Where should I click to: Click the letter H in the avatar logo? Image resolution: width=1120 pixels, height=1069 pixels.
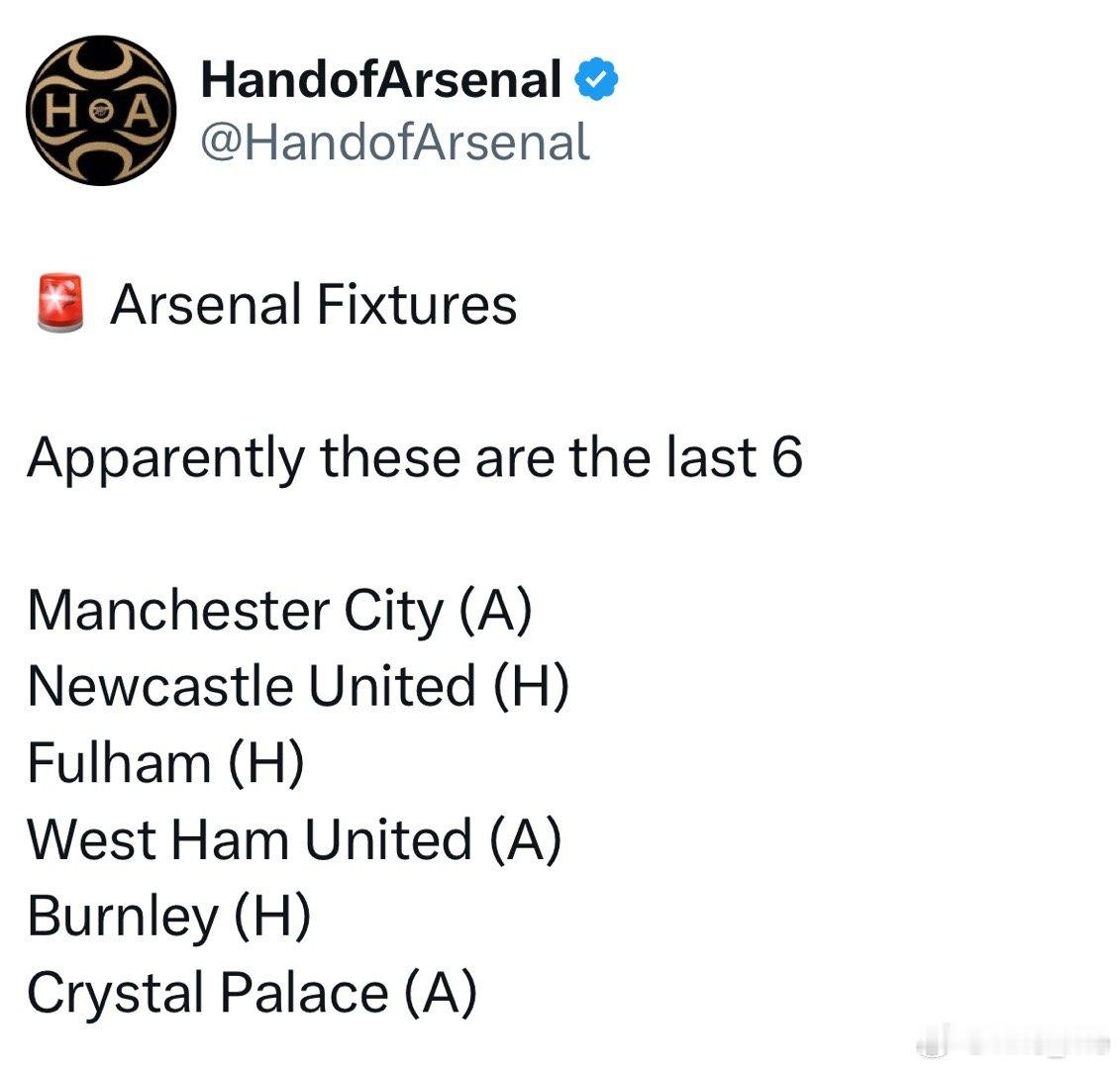tap(63, 112)
